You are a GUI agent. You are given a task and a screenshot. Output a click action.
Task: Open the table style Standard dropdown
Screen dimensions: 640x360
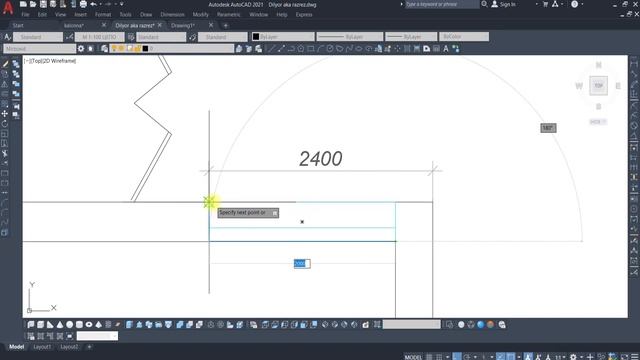(x=161, y=37)
